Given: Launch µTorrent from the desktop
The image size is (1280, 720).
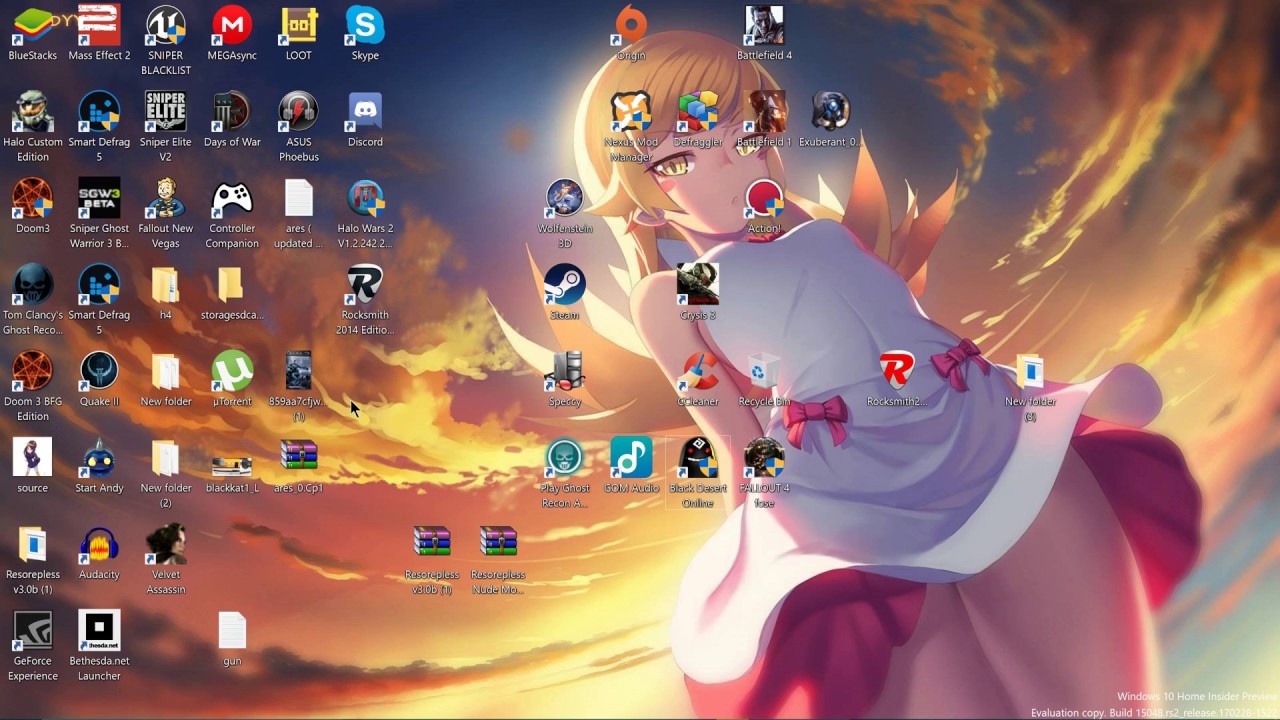Looking at the screenshot, I should coord(232,372).
